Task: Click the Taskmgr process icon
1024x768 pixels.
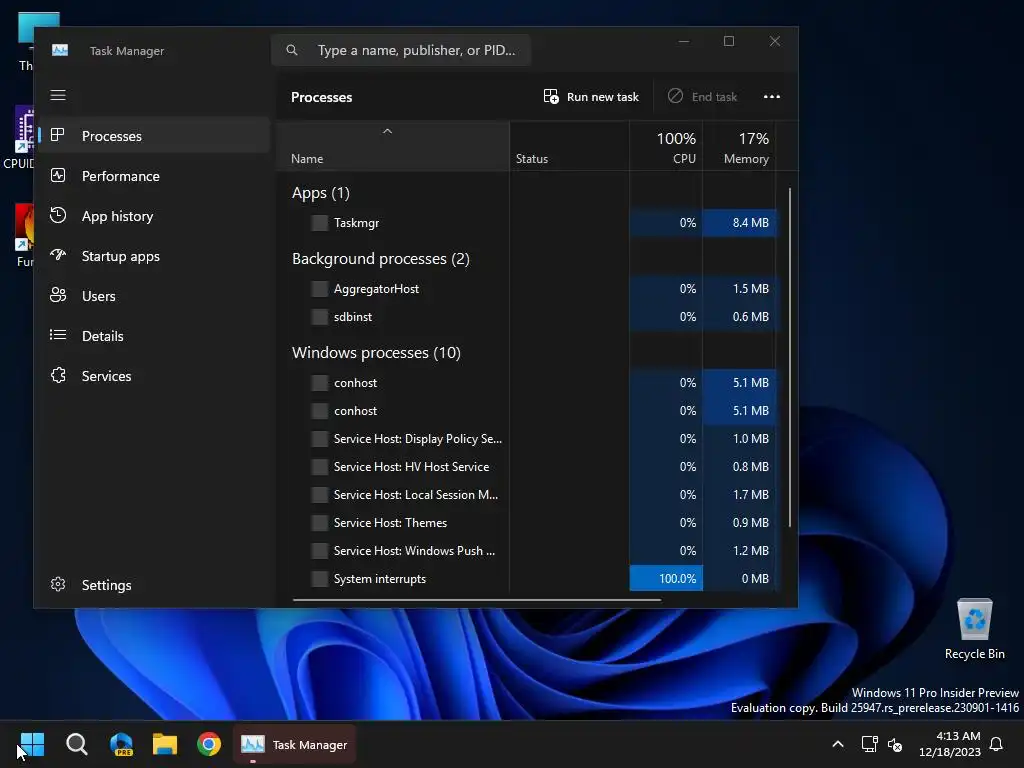Action: click(x=319, y=223)
